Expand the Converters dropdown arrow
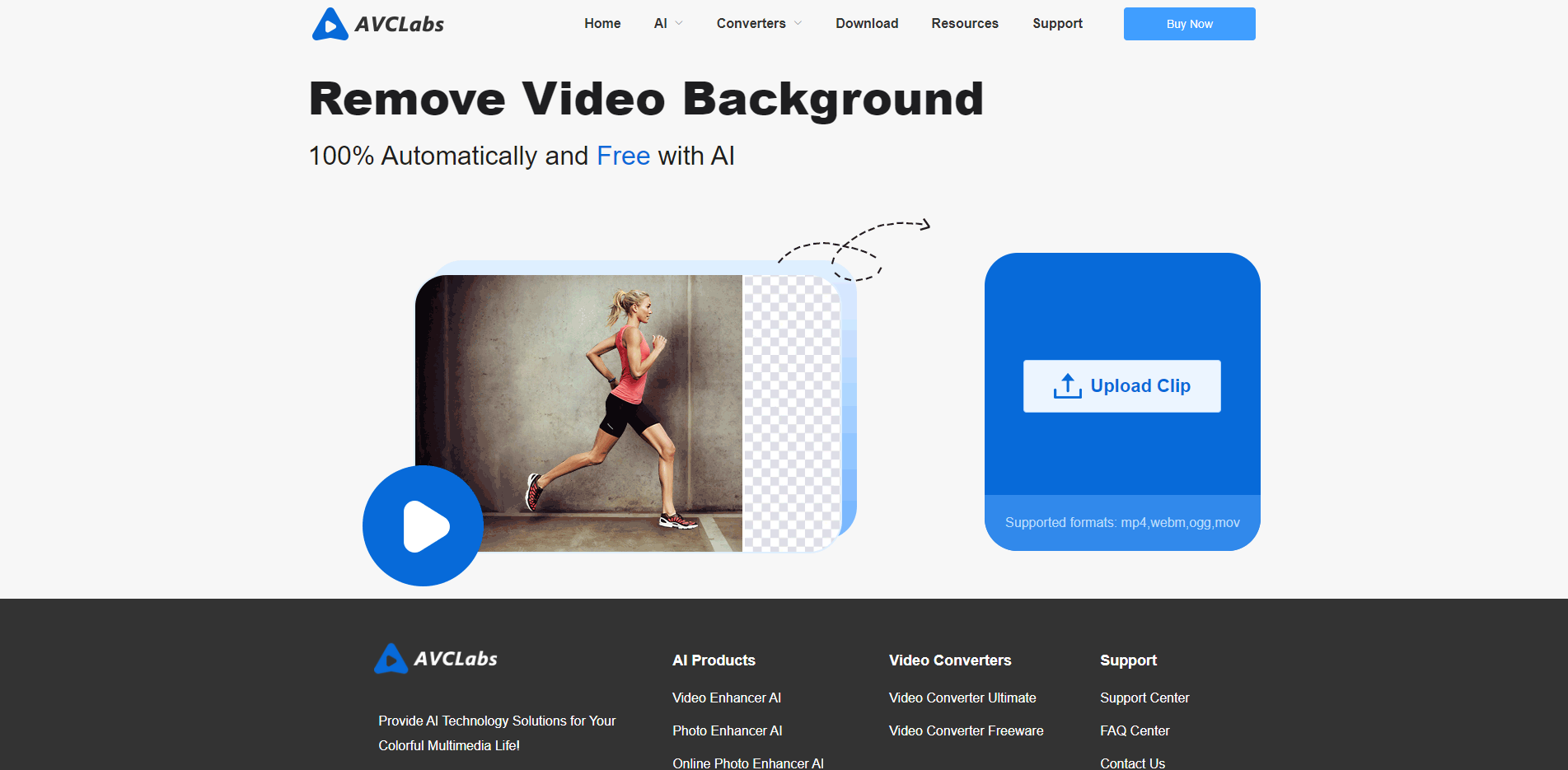 pyautogui.click(x=798, y=24)
